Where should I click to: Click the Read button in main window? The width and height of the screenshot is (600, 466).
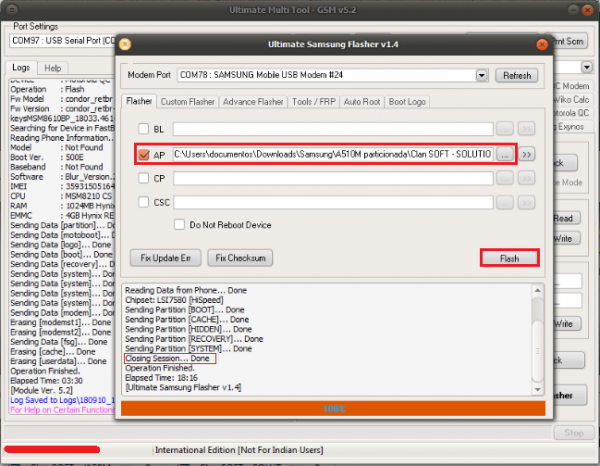tap(566, 218)
